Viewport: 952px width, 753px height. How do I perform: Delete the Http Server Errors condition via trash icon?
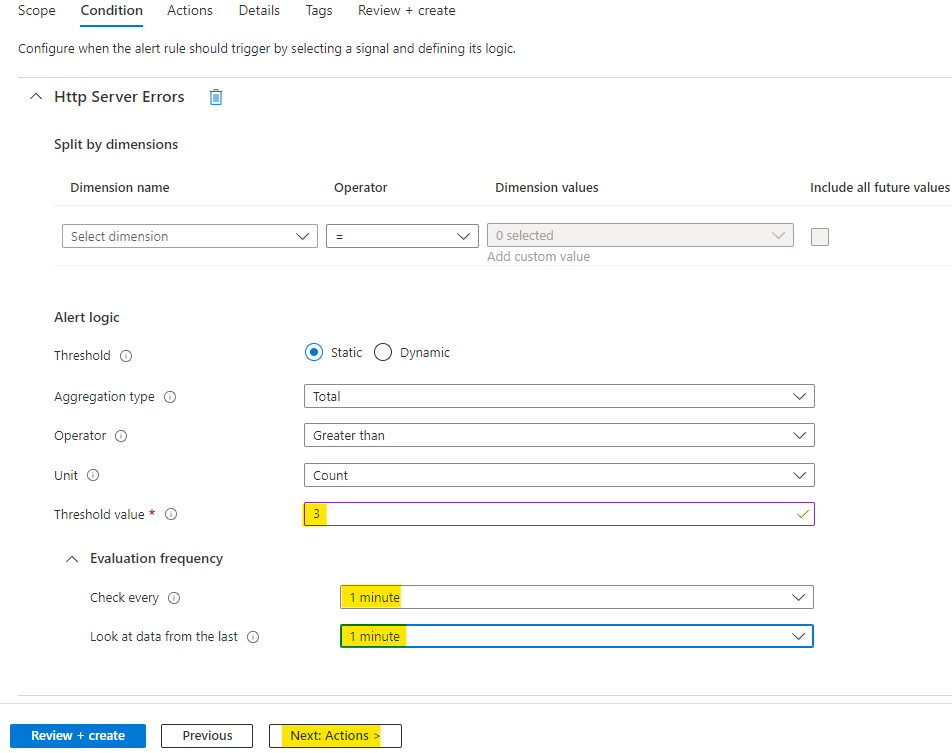coord(216,97)
